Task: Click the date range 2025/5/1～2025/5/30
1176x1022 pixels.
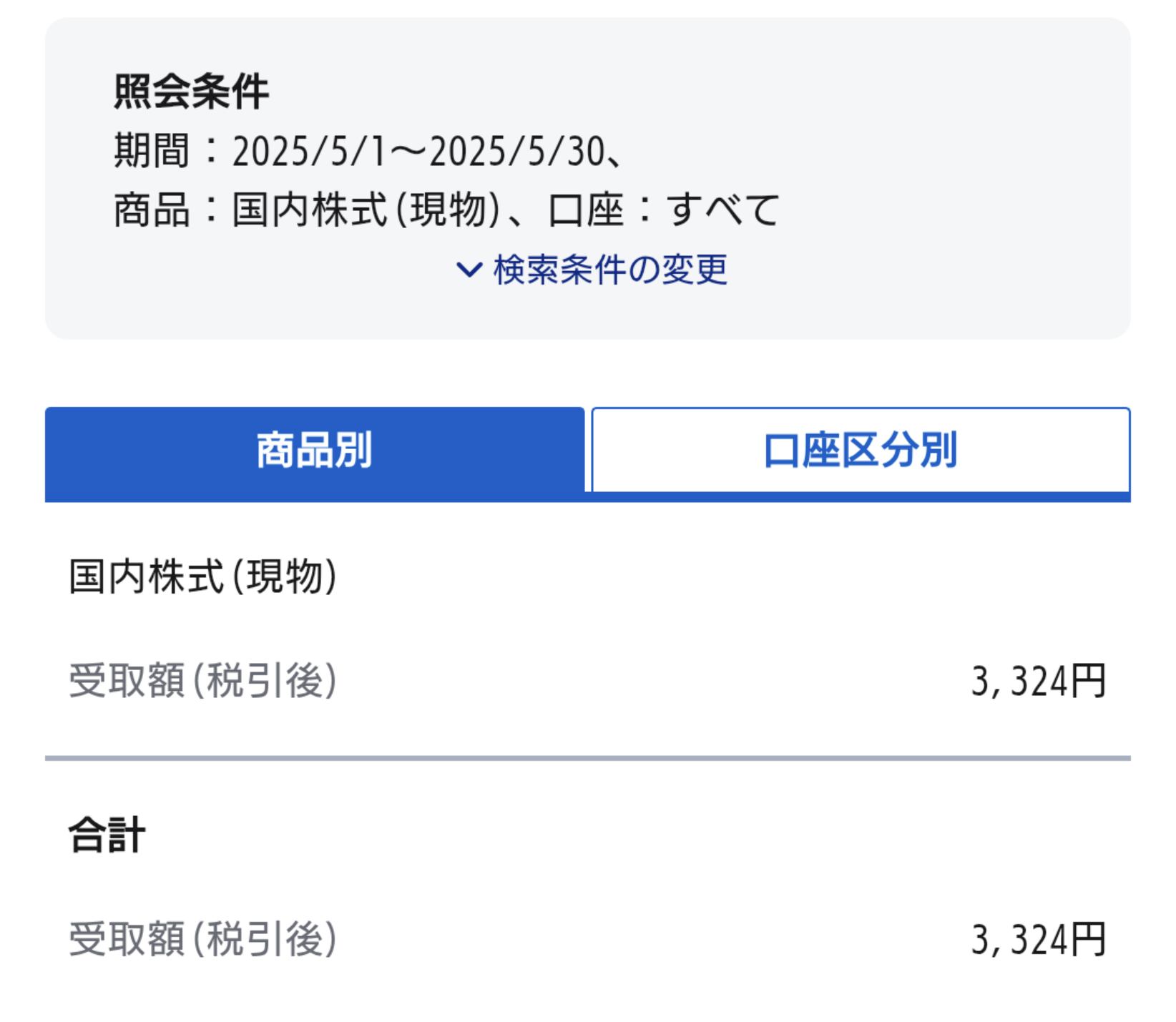Action: tap(418, 152)
